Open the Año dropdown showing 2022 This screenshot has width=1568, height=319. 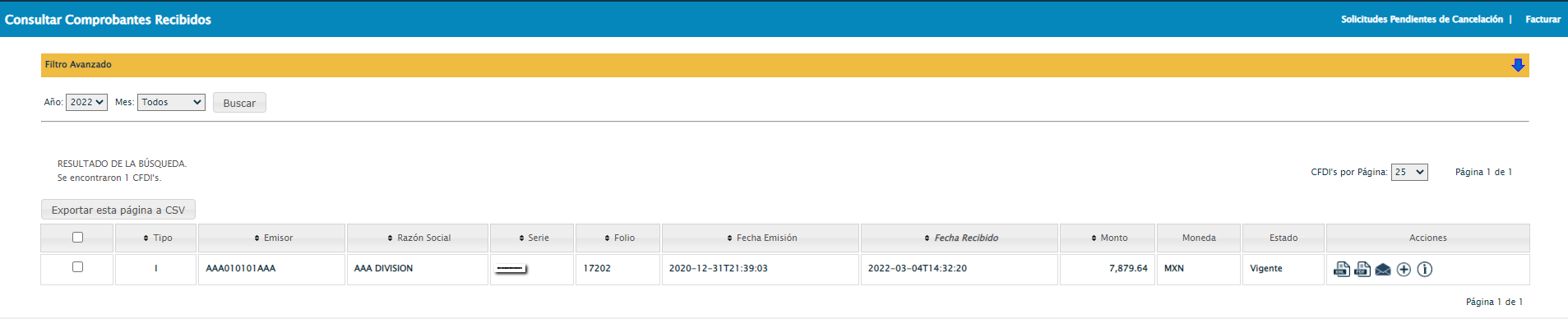86,102
